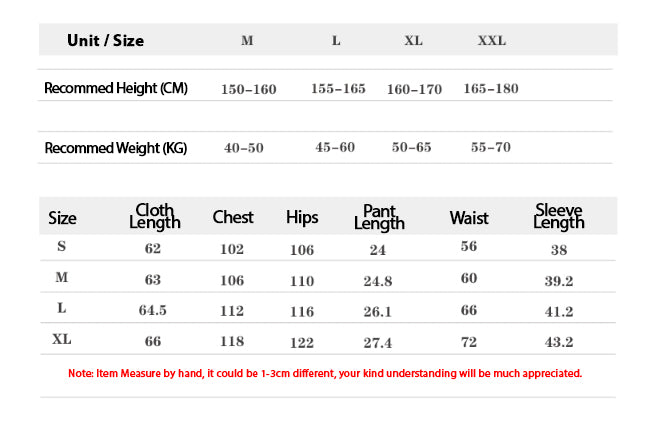
Task: Click the "Recommed Height (CM)" row label
Action: [x=116, y=88]
